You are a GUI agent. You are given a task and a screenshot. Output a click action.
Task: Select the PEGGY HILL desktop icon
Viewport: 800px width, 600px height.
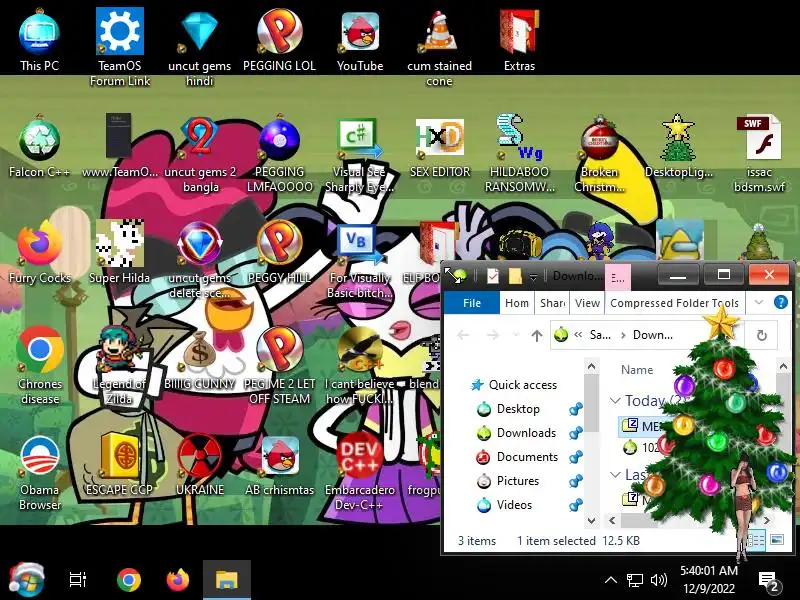click(280, 252)
